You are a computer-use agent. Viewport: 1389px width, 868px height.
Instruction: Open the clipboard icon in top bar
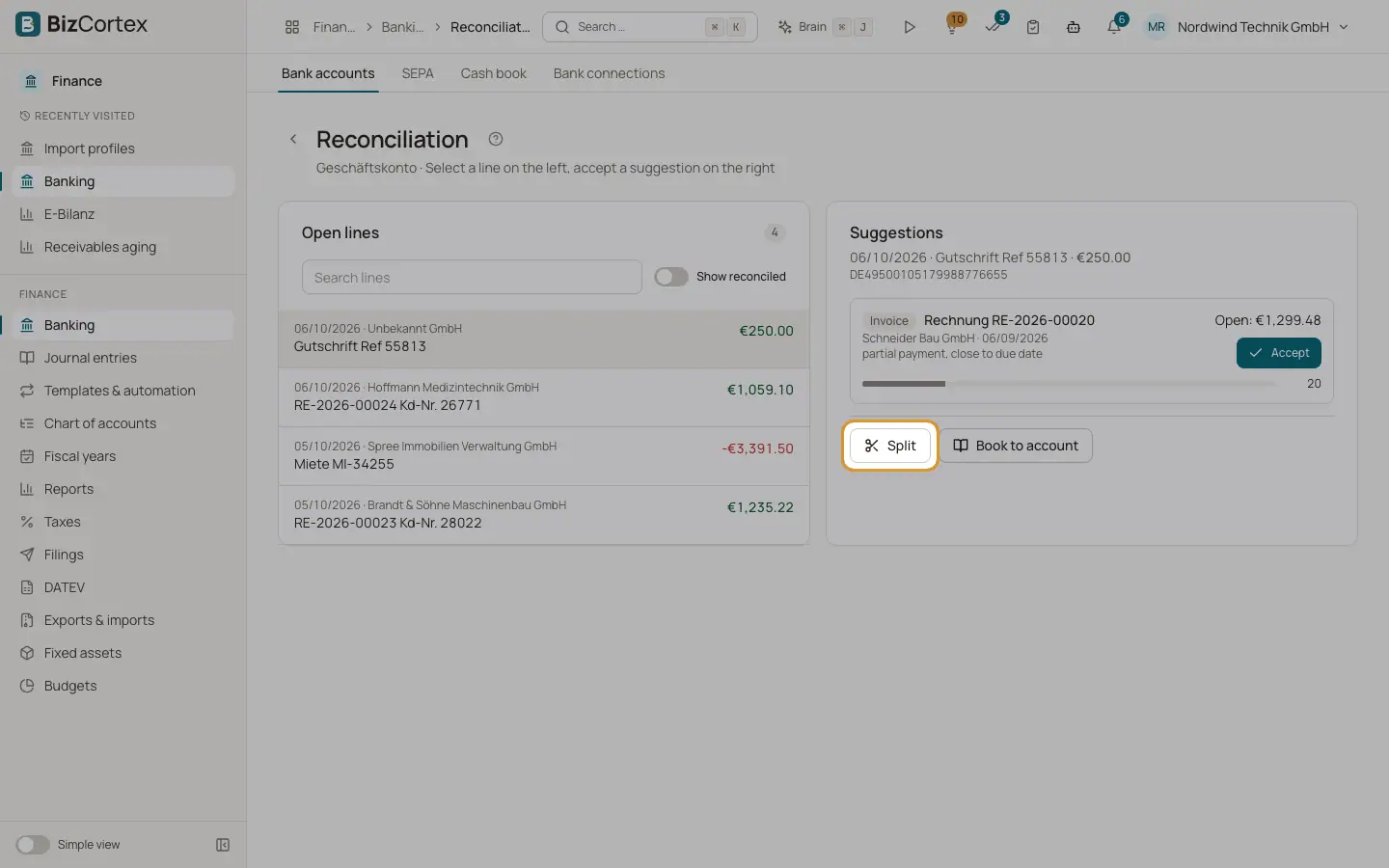pos(1033,27)
